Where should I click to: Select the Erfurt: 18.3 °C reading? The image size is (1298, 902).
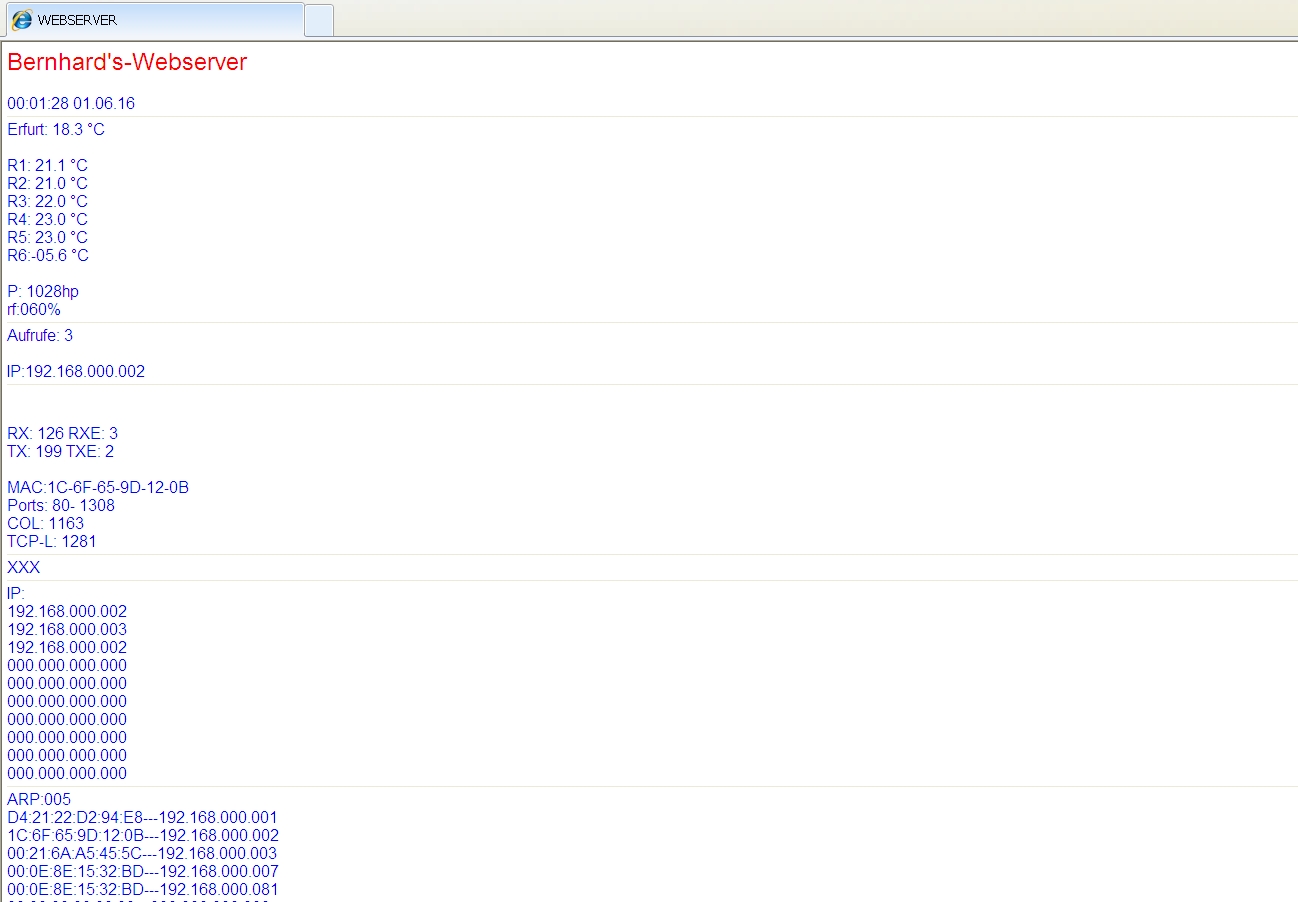56,129
